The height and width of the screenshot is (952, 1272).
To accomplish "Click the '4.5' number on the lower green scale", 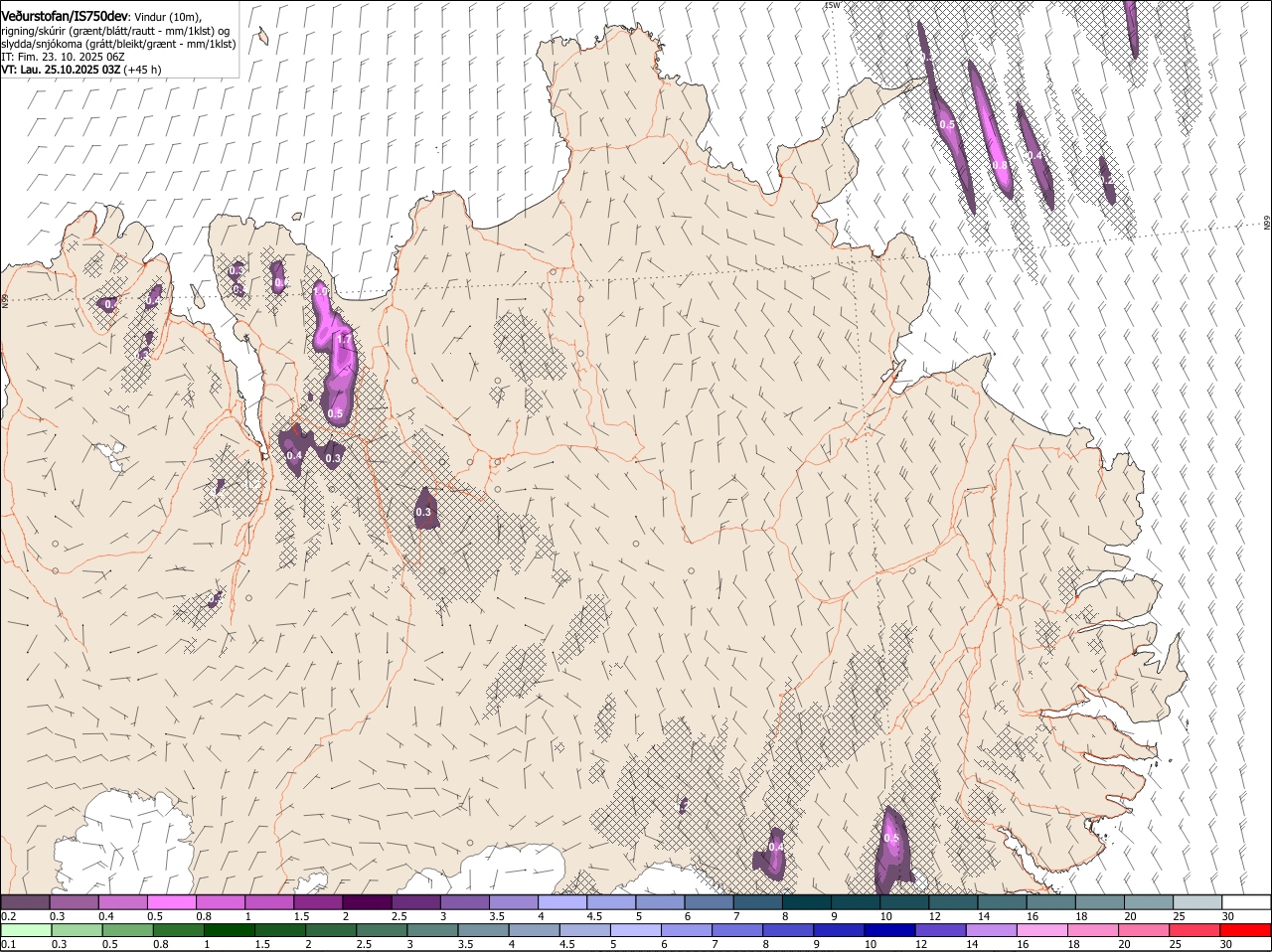I will click(567, 944).
